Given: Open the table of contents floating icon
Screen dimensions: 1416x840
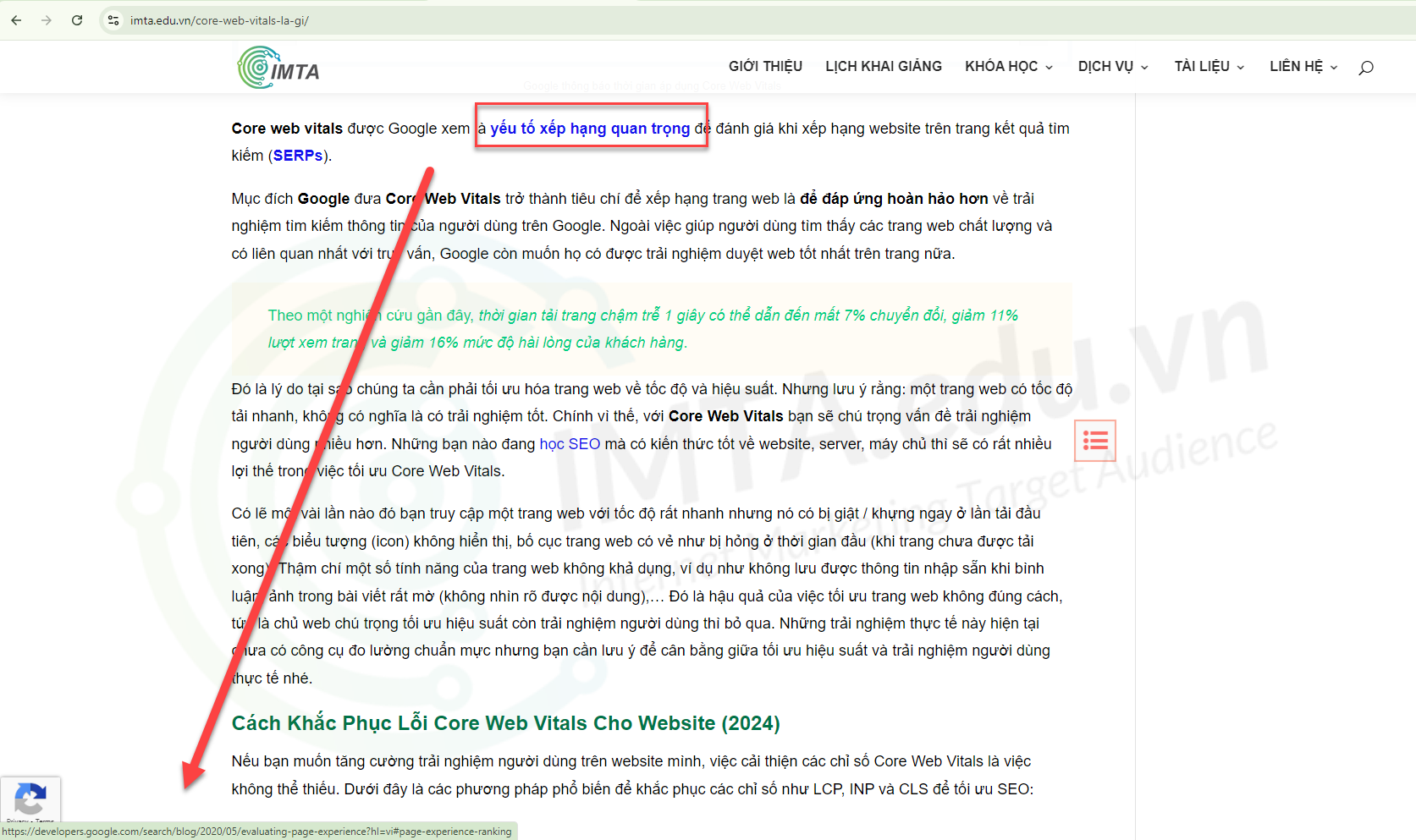Looking at the screenshot, I should coord(1095,441).
